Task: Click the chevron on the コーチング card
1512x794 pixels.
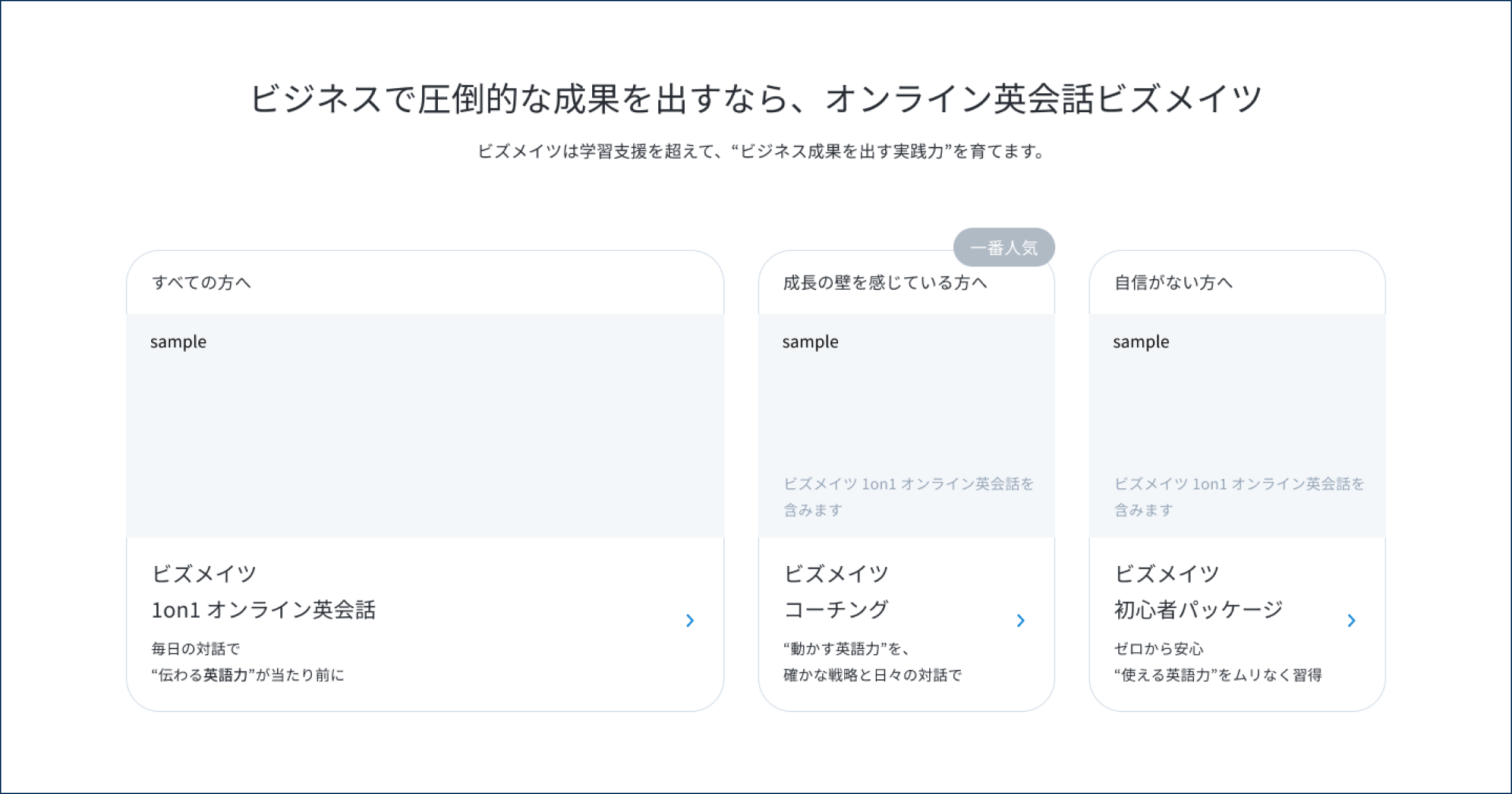Action: [x=1021, y=621]
